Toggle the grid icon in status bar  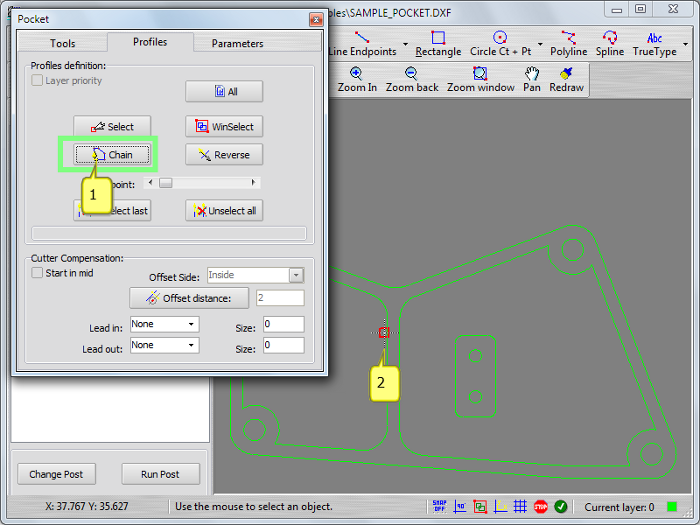520,507
